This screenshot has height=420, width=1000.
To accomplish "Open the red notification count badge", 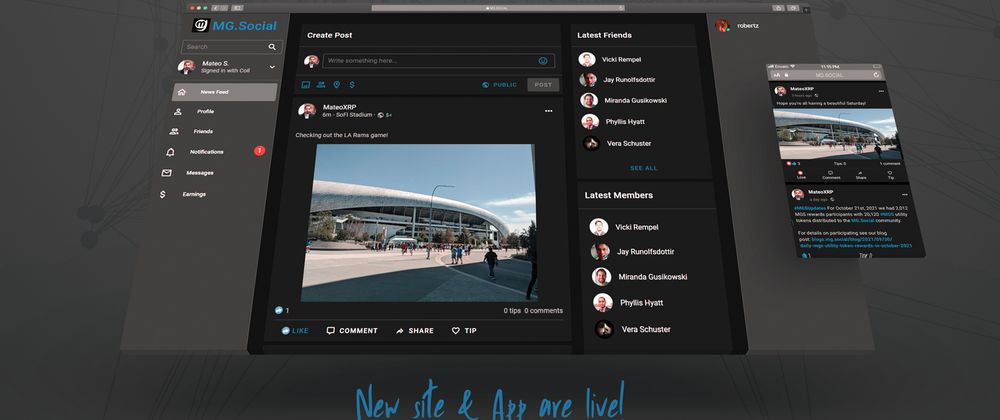I will (259, 151).
